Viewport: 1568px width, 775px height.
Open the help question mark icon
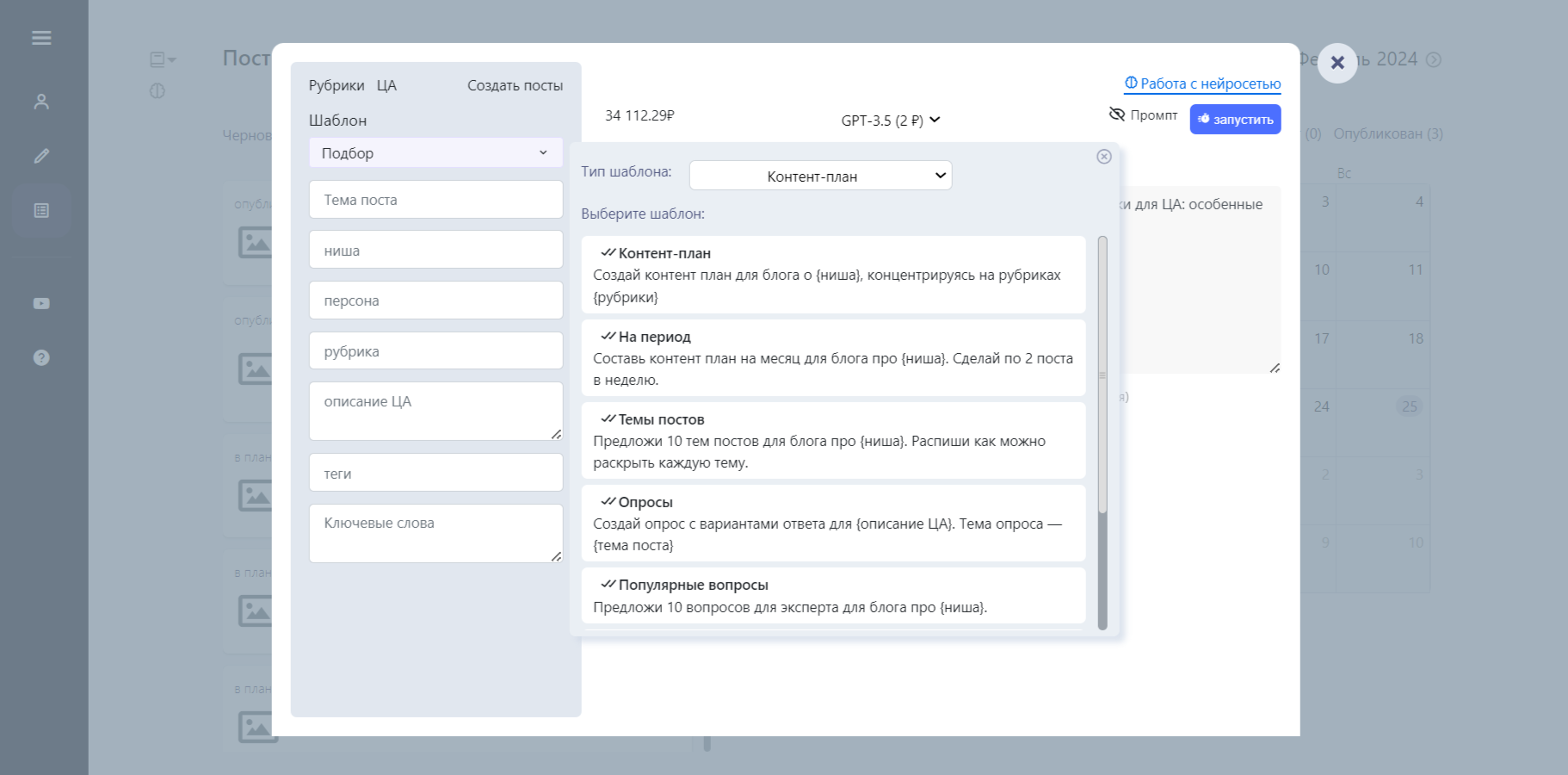[x=41, y=357]
